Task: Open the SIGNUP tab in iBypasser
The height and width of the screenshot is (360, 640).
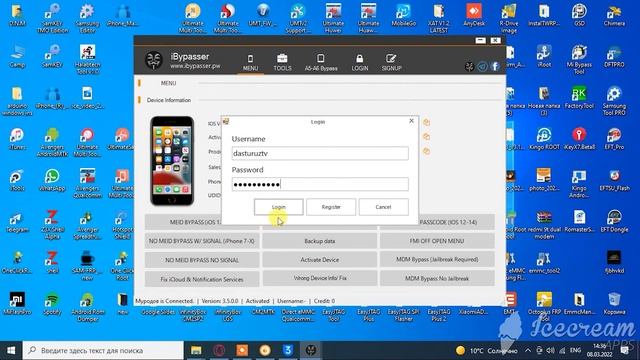Action: [391, 62]
